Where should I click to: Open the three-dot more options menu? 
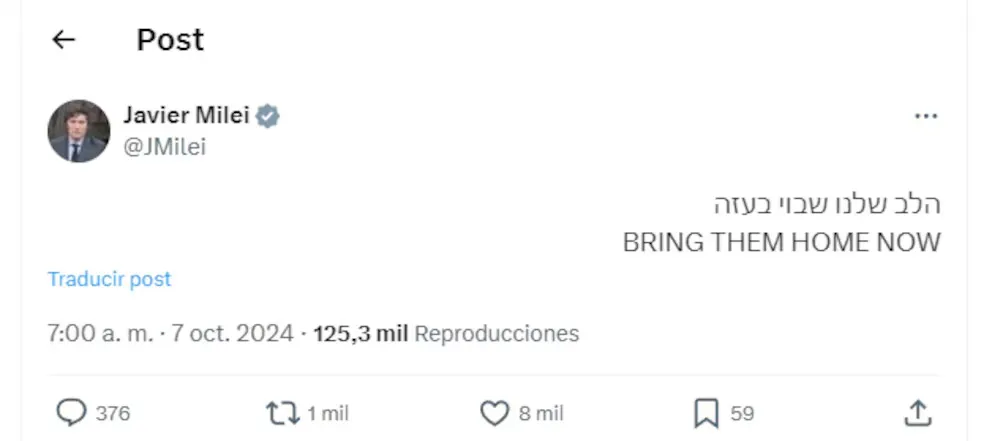[926, 117]
